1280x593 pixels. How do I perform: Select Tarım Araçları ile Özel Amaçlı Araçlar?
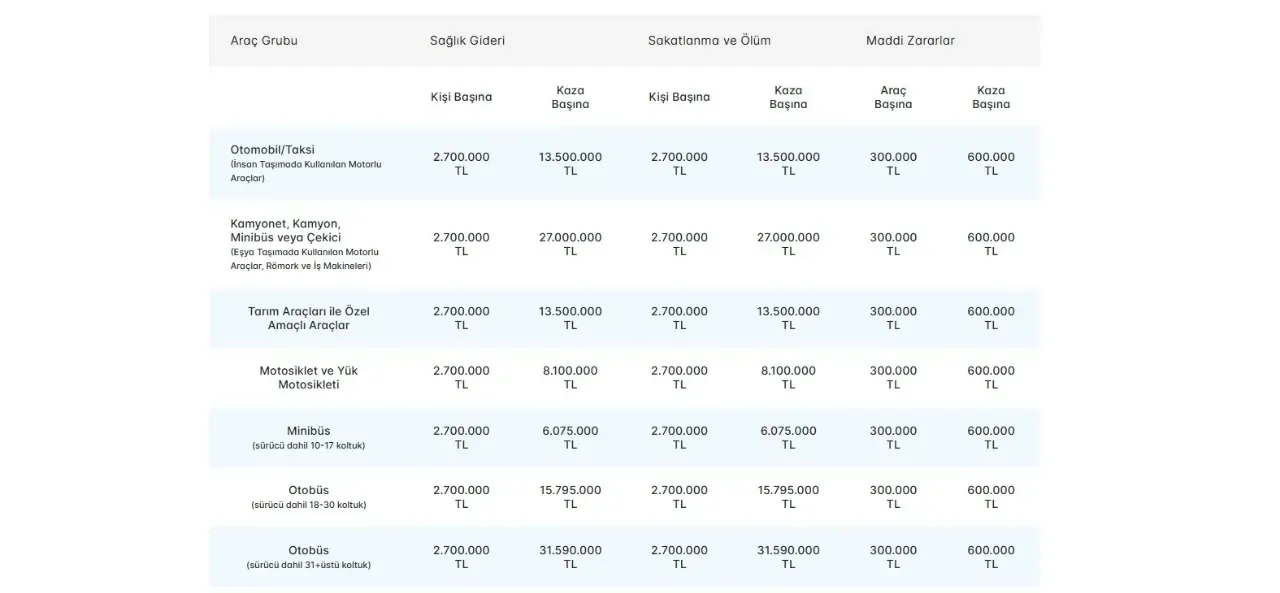pyautogui.click(x=308, y=318)
